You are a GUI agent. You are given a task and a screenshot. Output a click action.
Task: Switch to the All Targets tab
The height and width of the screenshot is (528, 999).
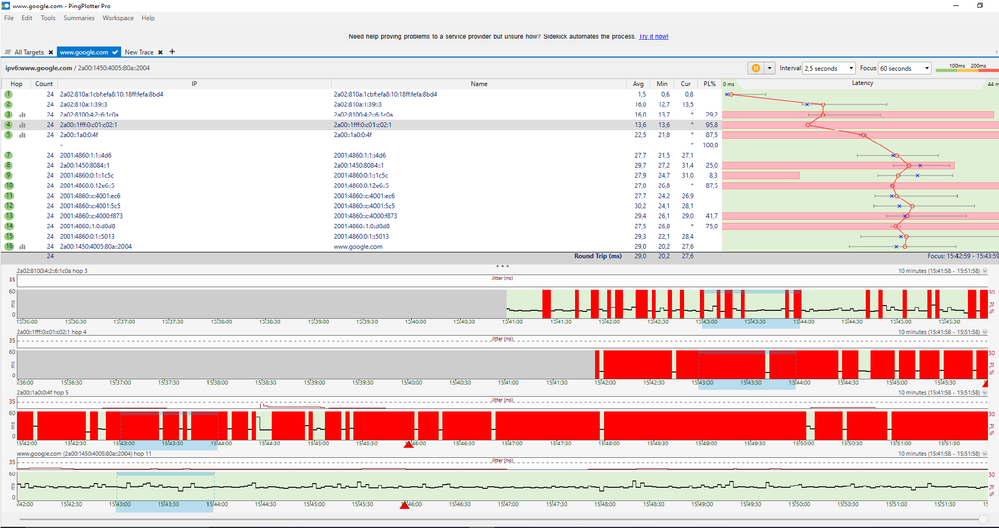pyautogui.click(x=27, y=51)
